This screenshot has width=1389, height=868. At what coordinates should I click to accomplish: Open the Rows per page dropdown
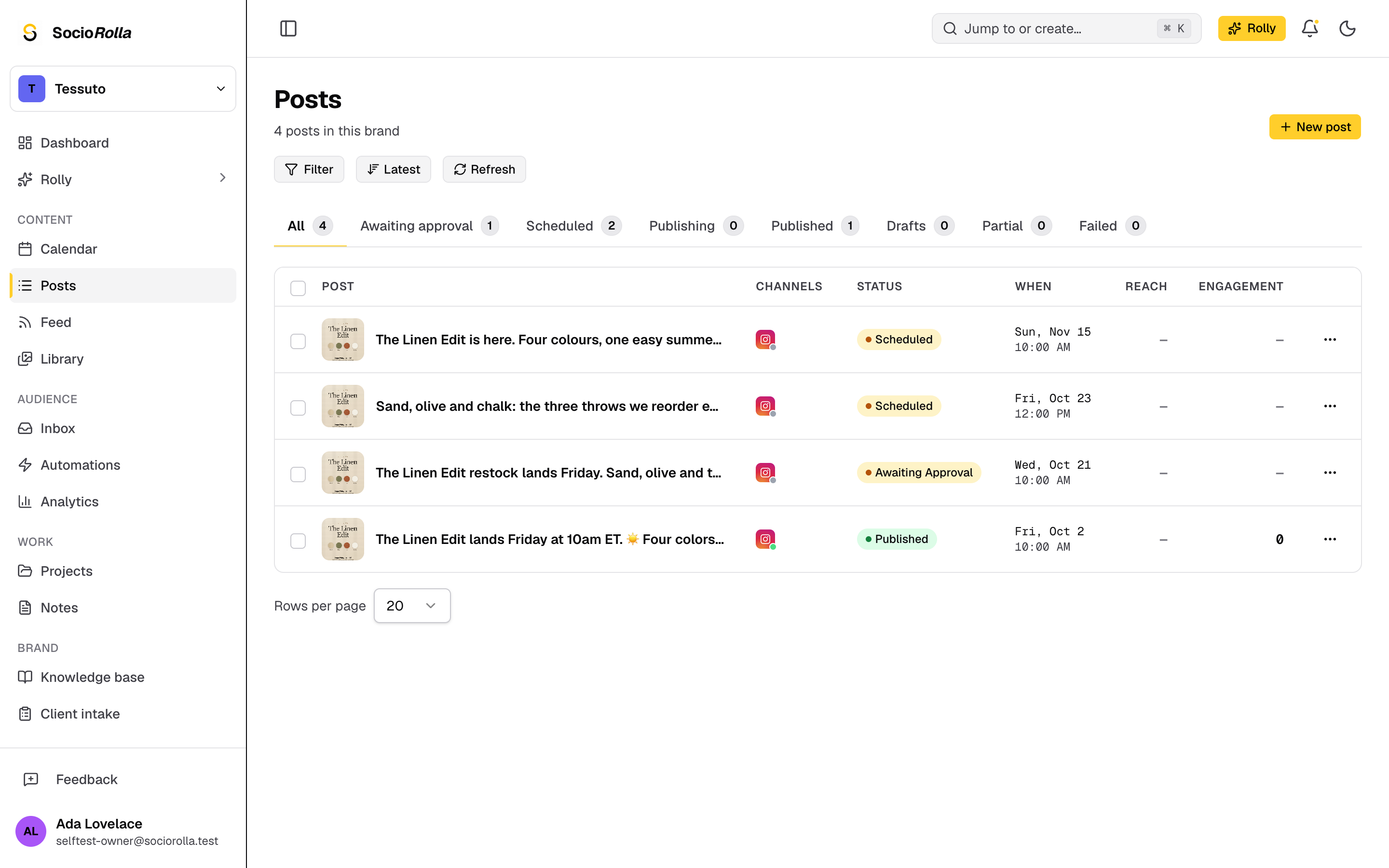click(412, 606)
